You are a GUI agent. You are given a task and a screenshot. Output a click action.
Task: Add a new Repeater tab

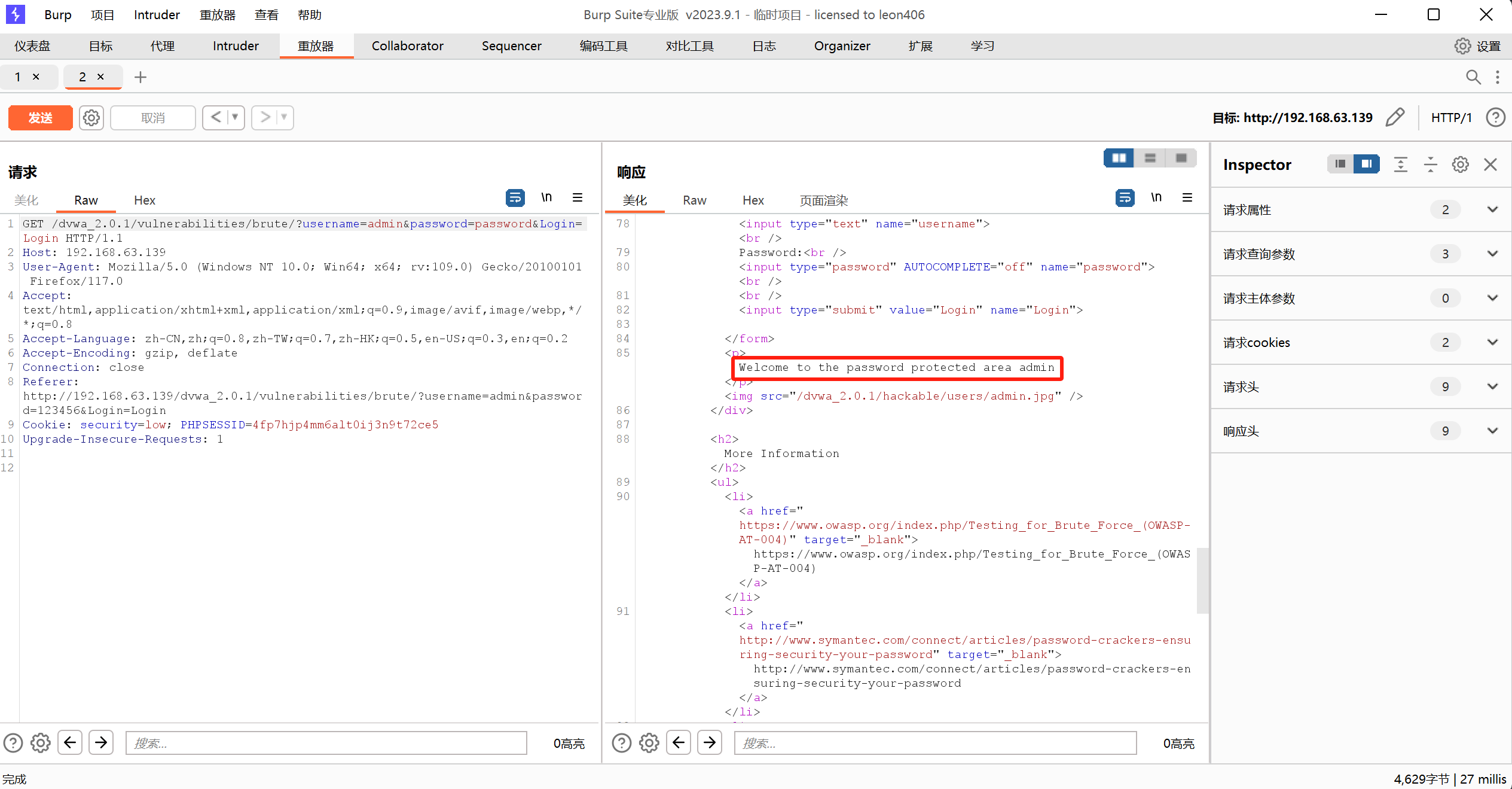pos(140,77)
